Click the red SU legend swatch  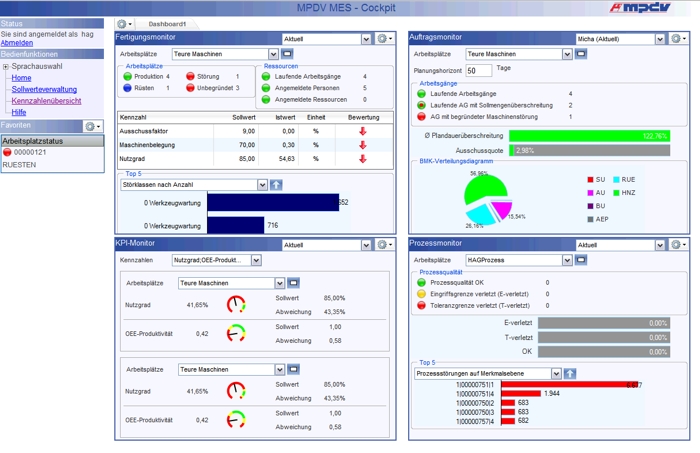(590, 179)
